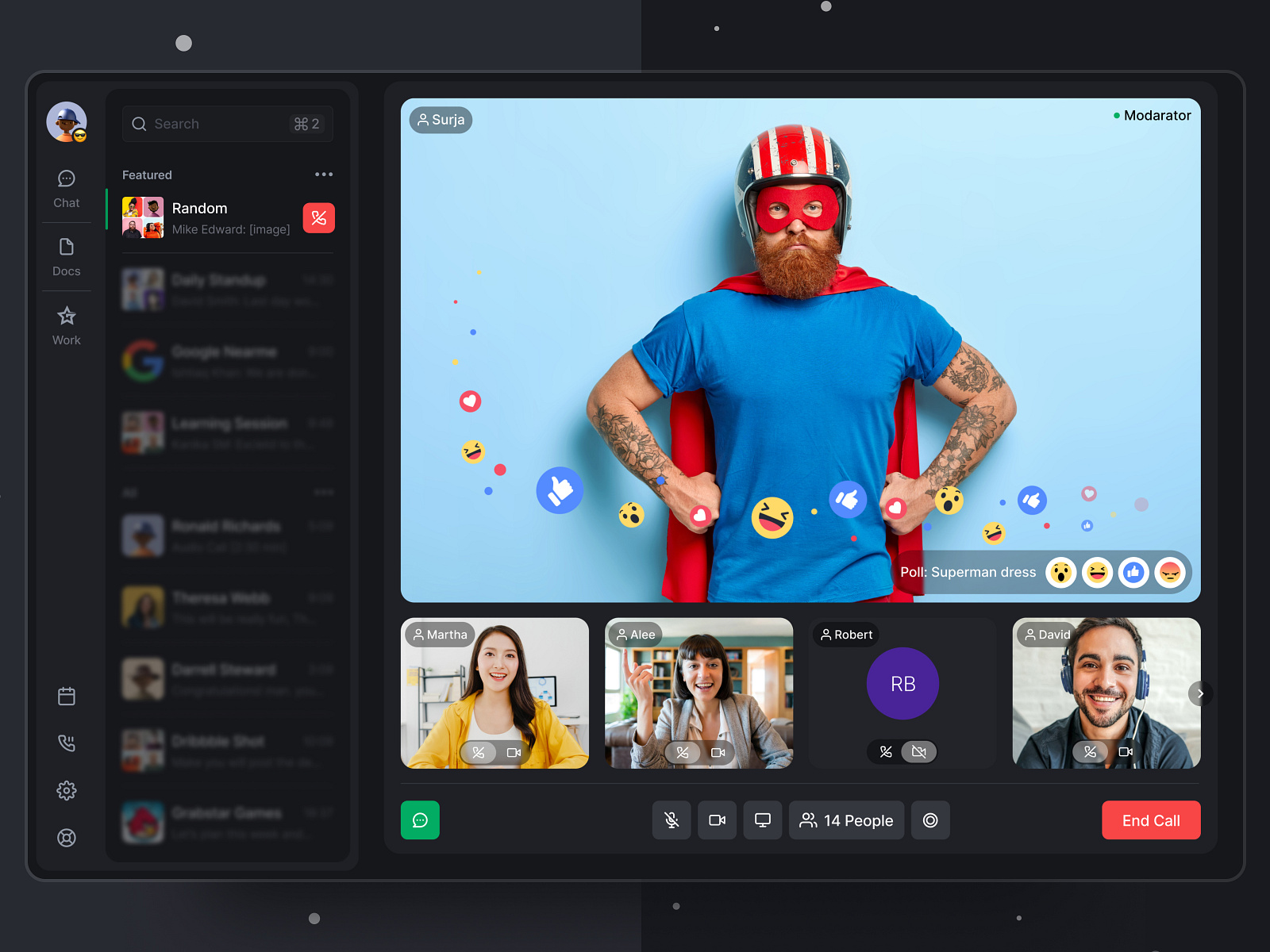Viewport: 1270px width, 952px height.
Task: Toggle Martha's microphone
Action: pos(479,752)
